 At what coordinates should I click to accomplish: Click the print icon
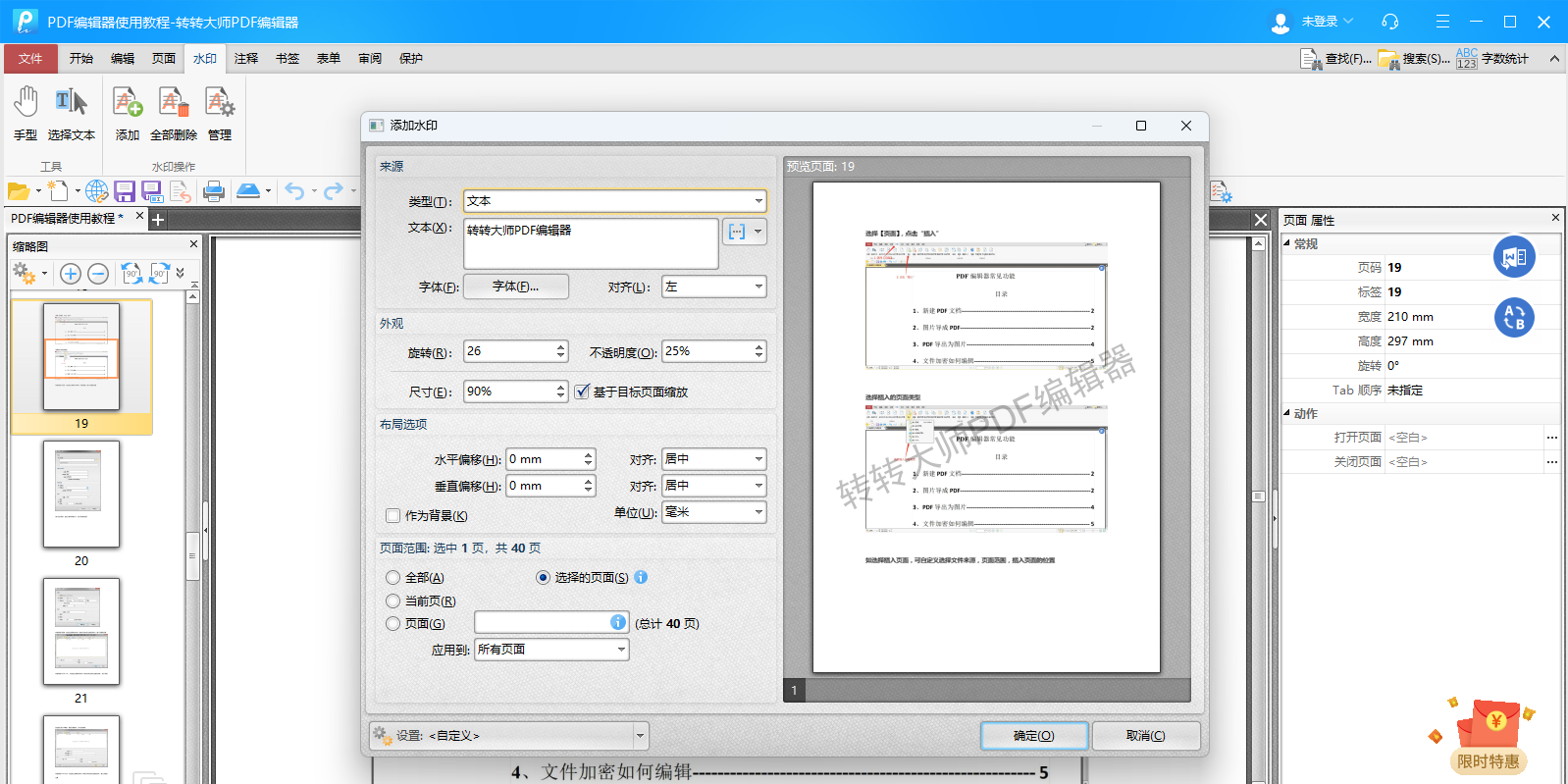[x=214, y=191]
